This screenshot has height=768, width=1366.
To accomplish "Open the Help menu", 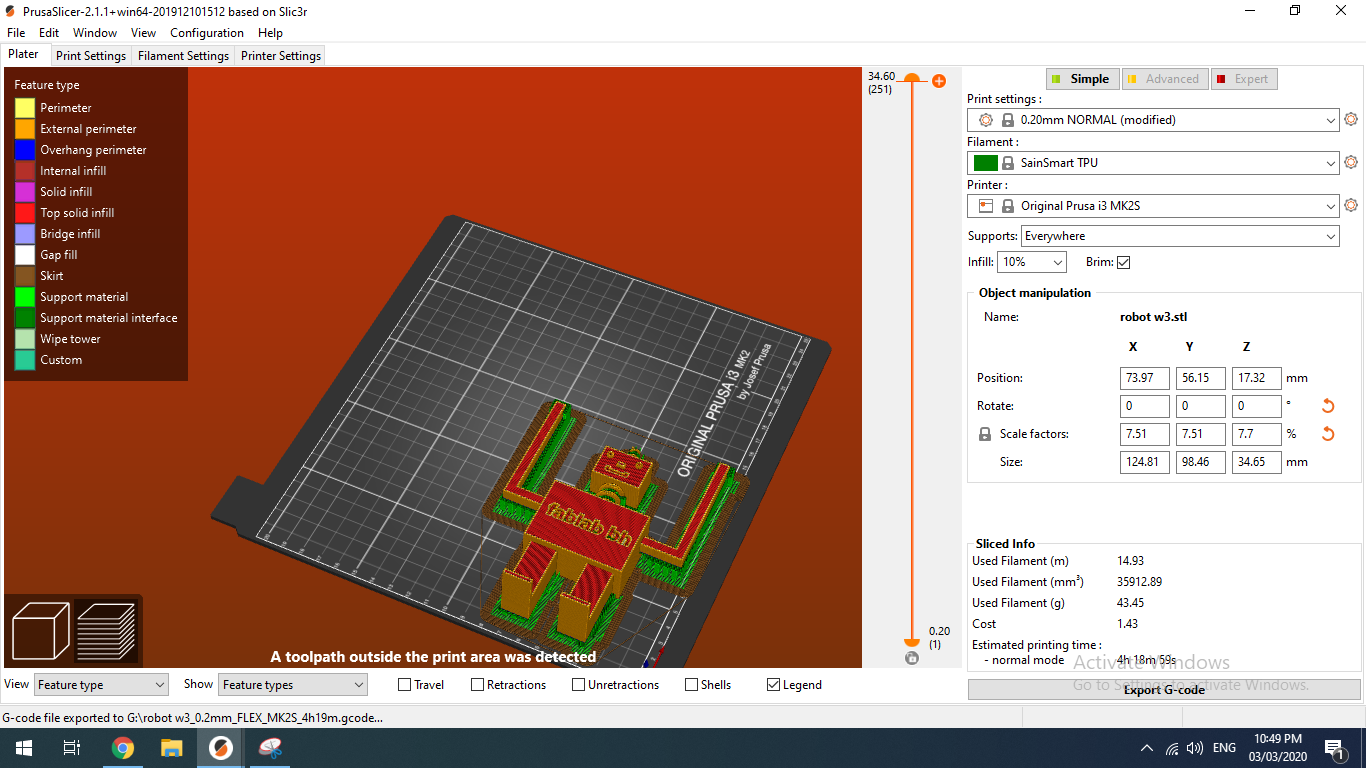I will [x=270, y=33].
